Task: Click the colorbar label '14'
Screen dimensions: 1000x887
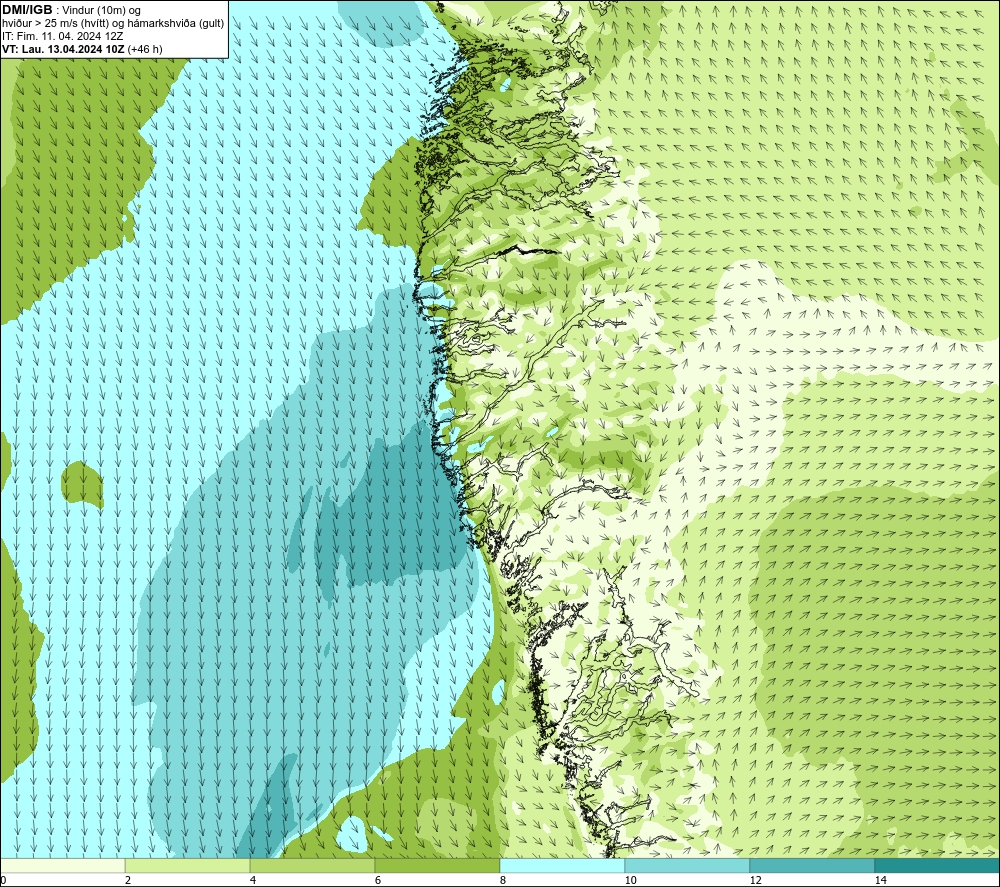Action: tap(880, 880)
